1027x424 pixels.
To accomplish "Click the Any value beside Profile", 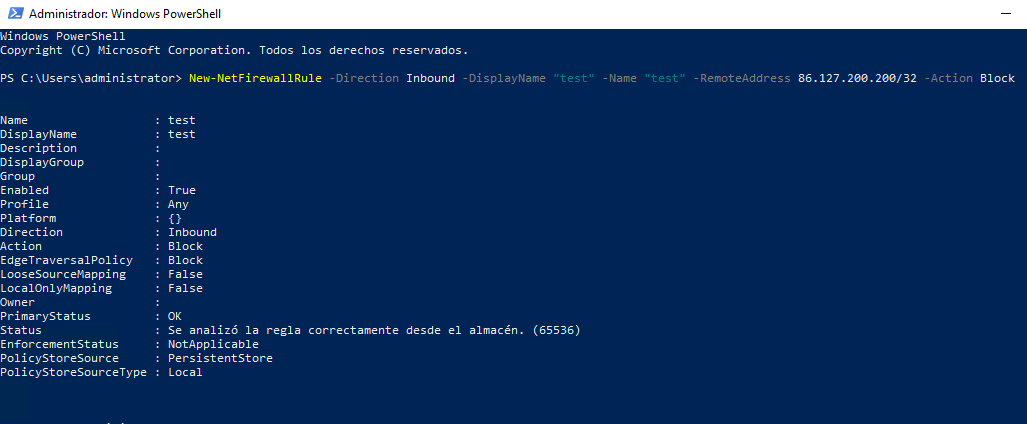I will (178, 204).
